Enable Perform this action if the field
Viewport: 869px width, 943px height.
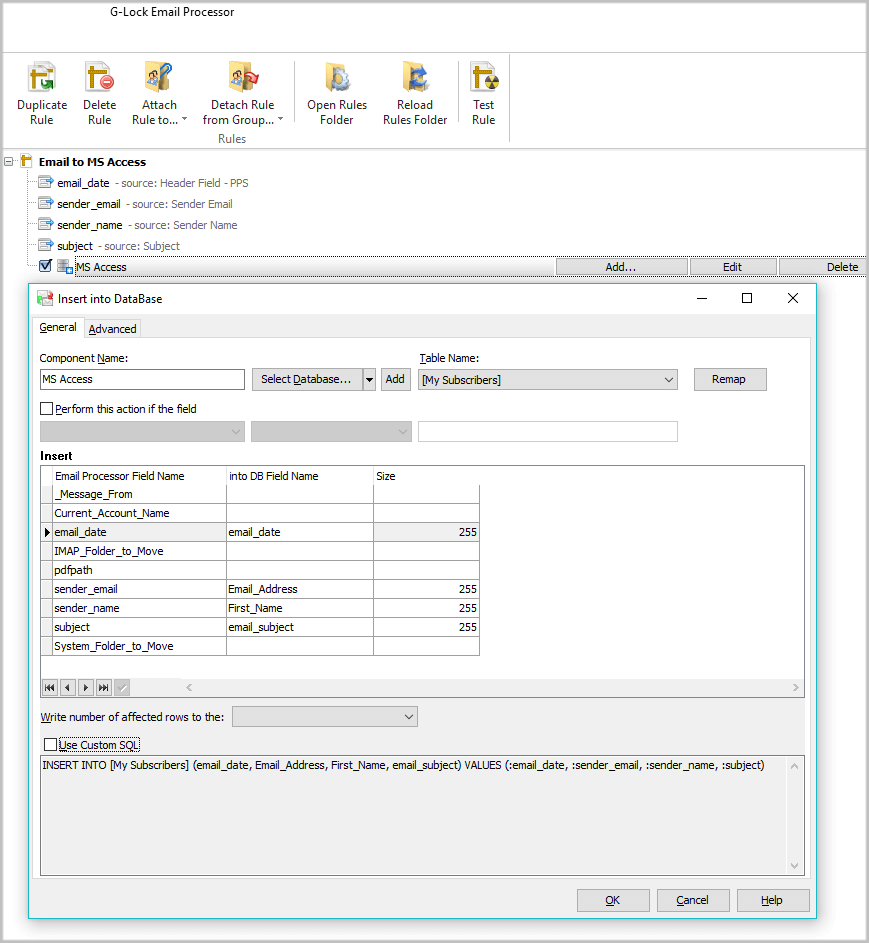(x=46, y=409)
